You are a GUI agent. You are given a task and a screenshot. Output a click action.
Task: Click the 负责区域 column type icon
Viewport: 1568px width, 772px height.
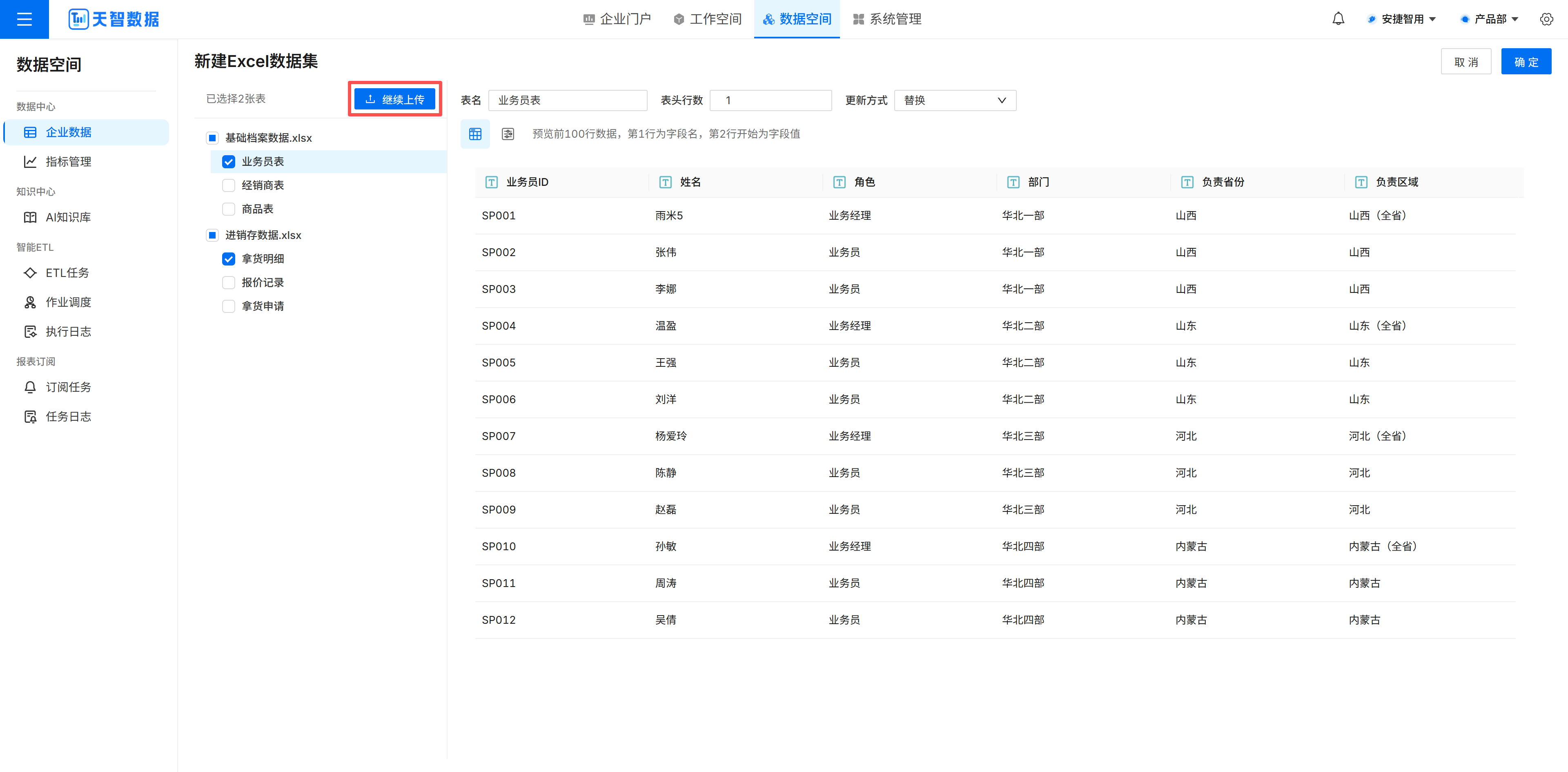pyautogui.click(x=1362, y=182)
